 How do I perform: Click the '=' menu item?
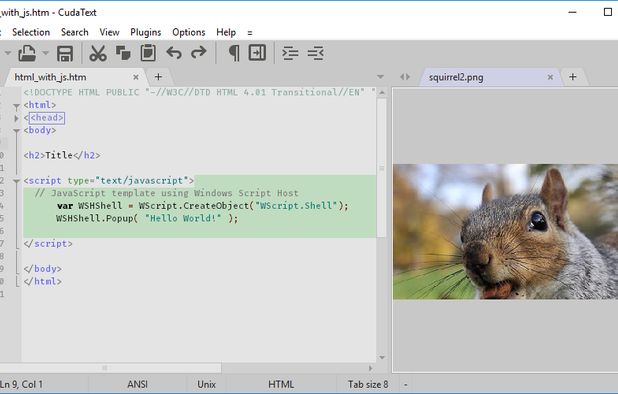(x=250, y=33)
